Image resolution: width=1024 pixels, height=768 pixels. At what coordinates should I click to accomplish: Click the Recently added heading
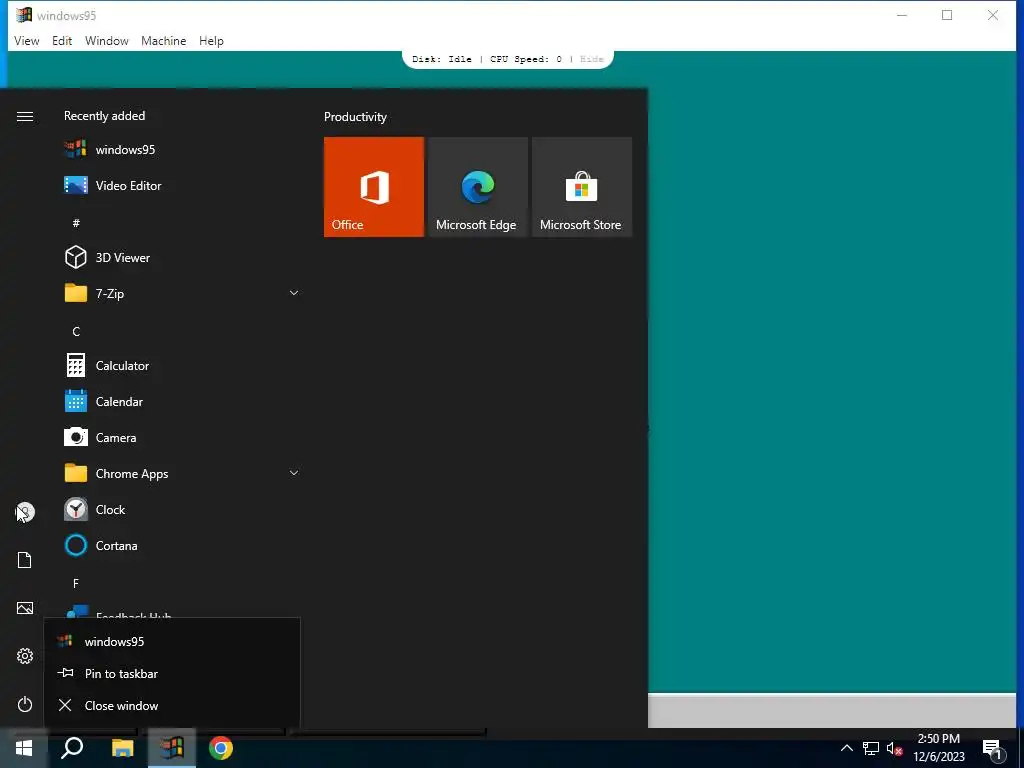click(104, 116)
